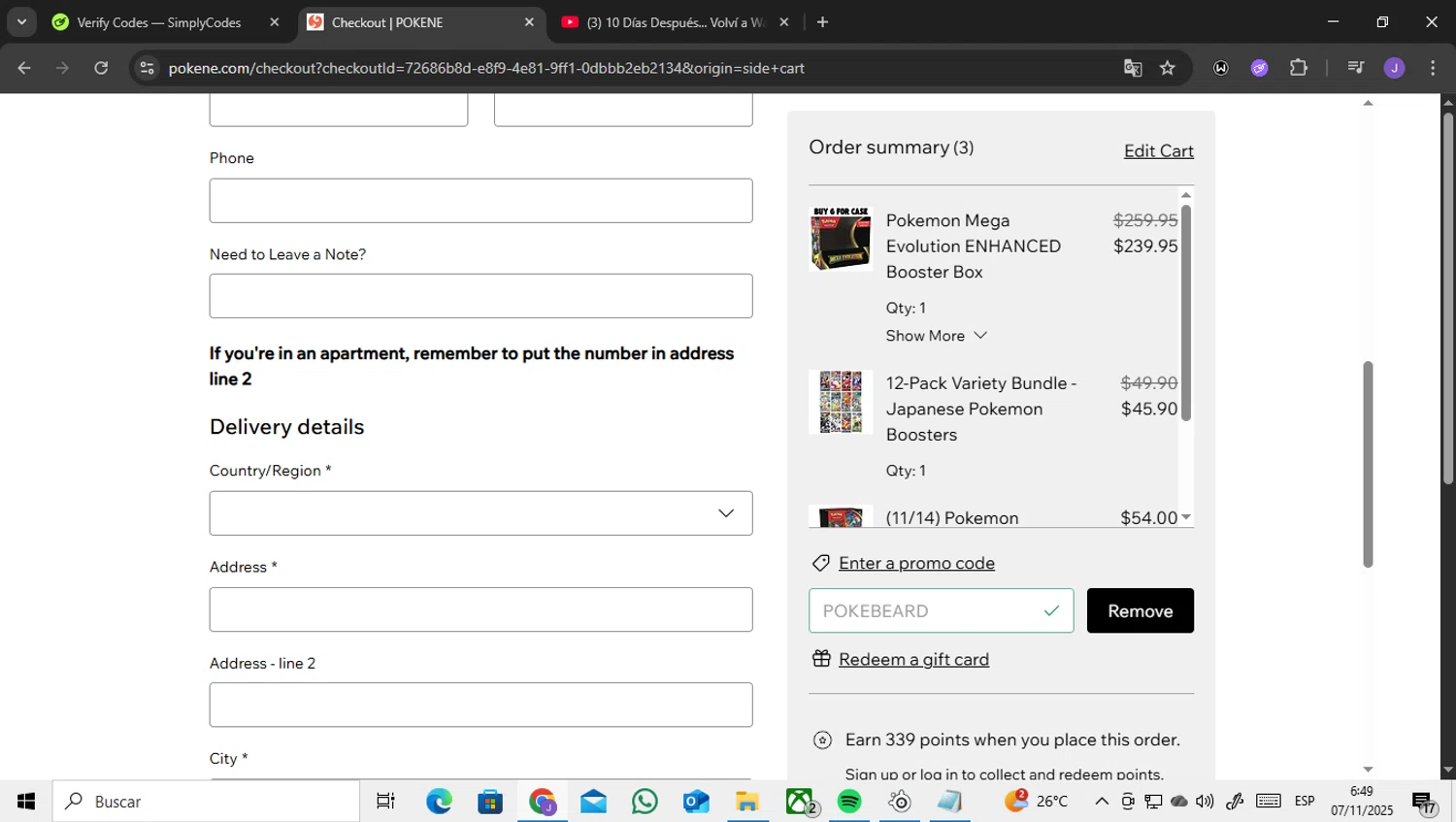Click the POKEBEARD promo code field
1456x822 pixels.
point(941,610)
